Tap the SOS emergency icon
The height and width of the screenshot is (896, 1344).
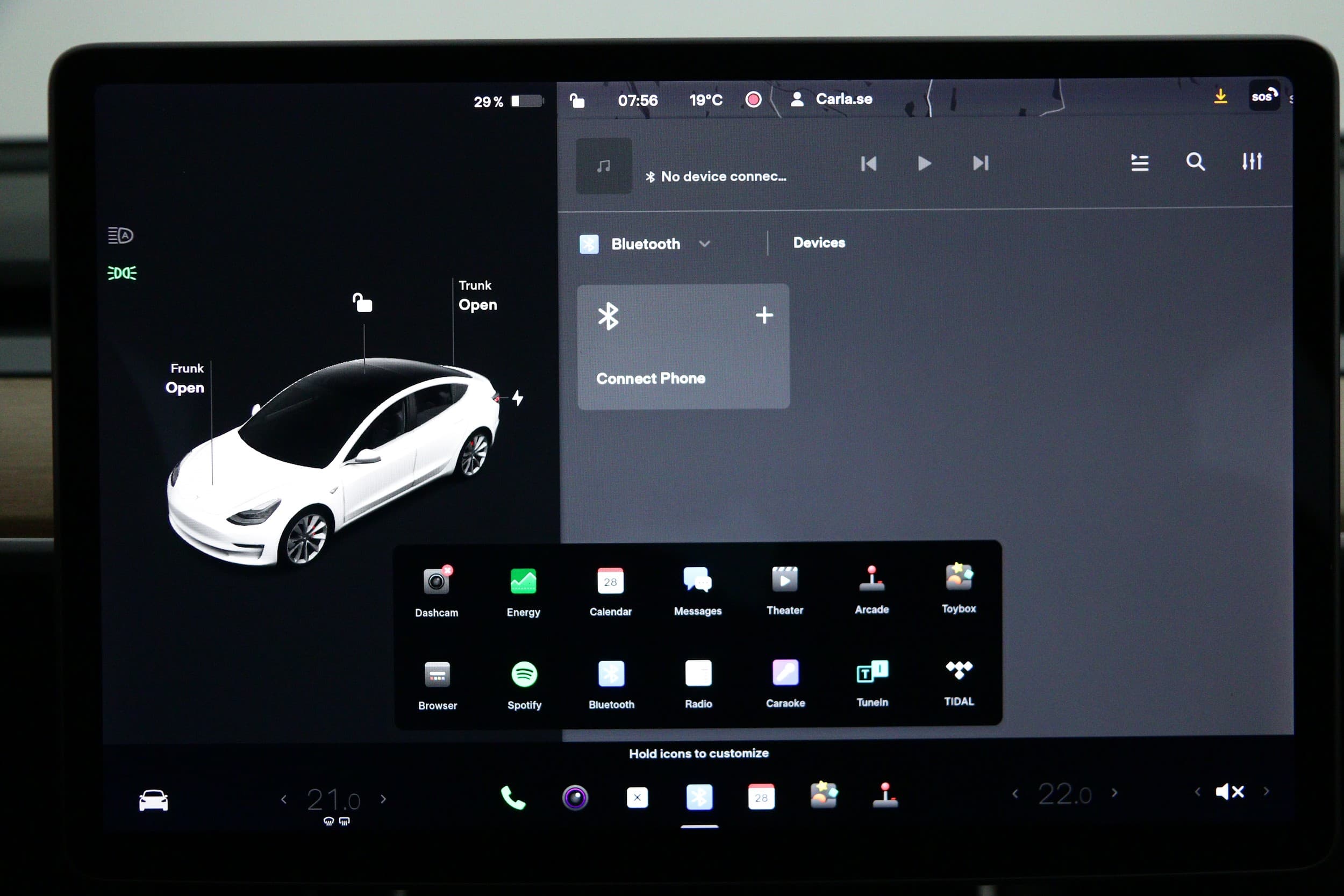(1264, 96)
